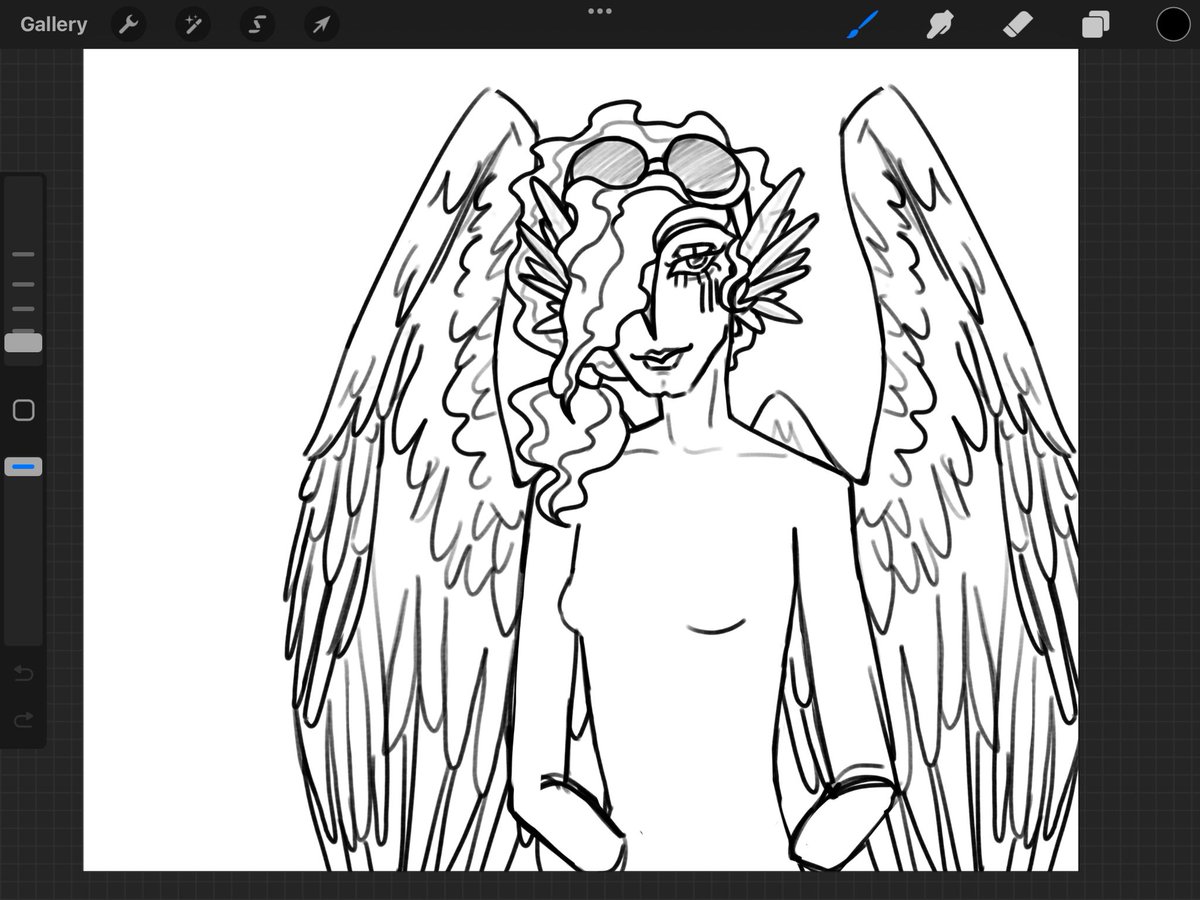This screenshot has width=1200, height=900.
Task: Redo a stroke with the lower sidebar arrow
Action: [23, 719]
